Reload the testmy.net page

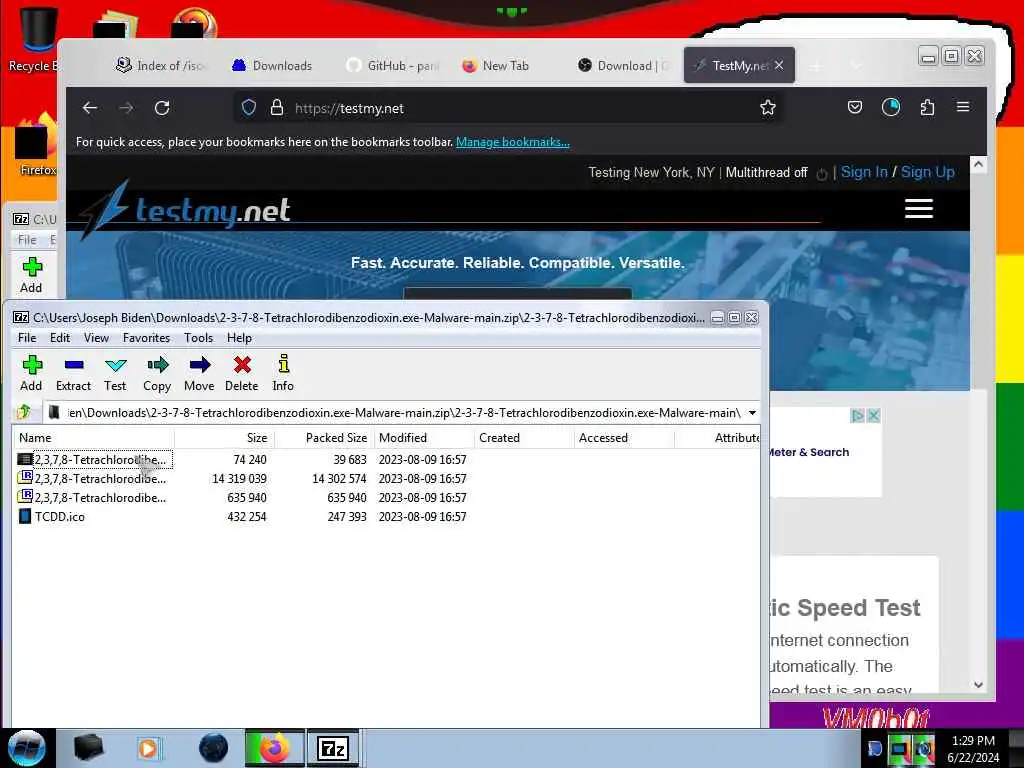click(x=162, y=108)
